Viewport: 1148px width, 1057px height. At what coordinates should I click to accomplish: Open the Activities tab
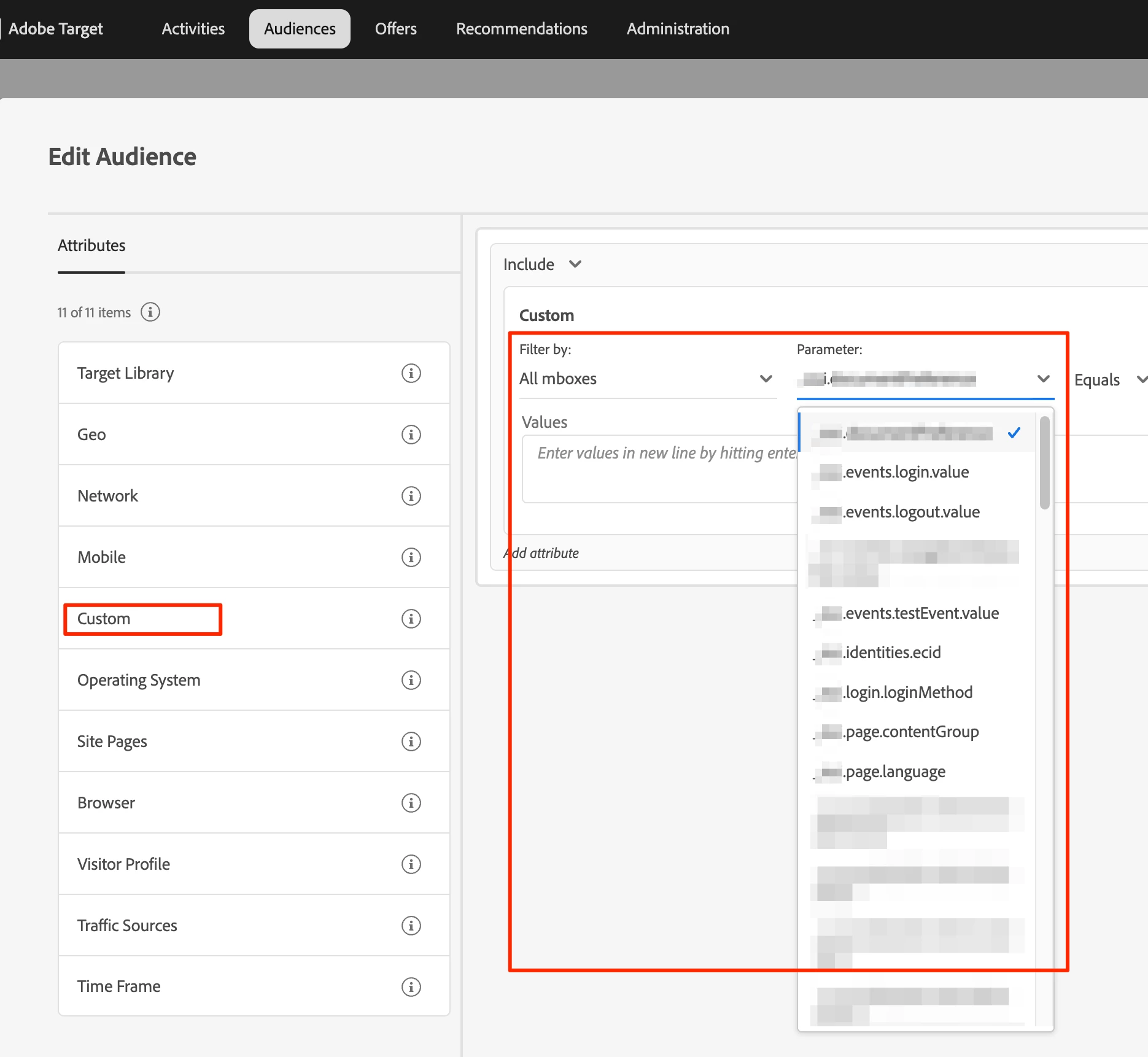193,29
